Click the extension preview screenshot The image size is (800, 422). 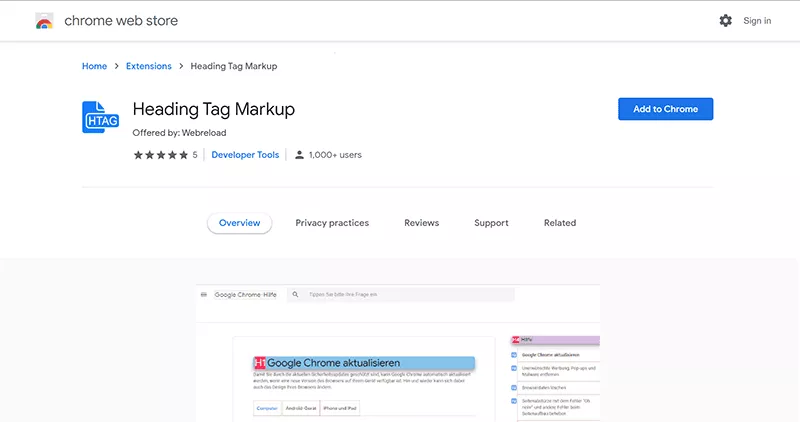398,353
